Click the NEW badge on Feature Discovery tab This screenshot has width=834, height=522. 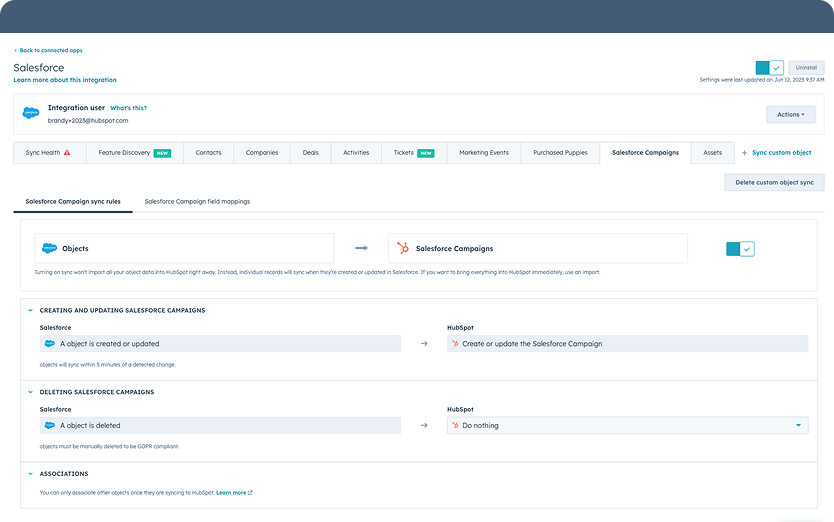pyautogui.click(x=162, y=153)
